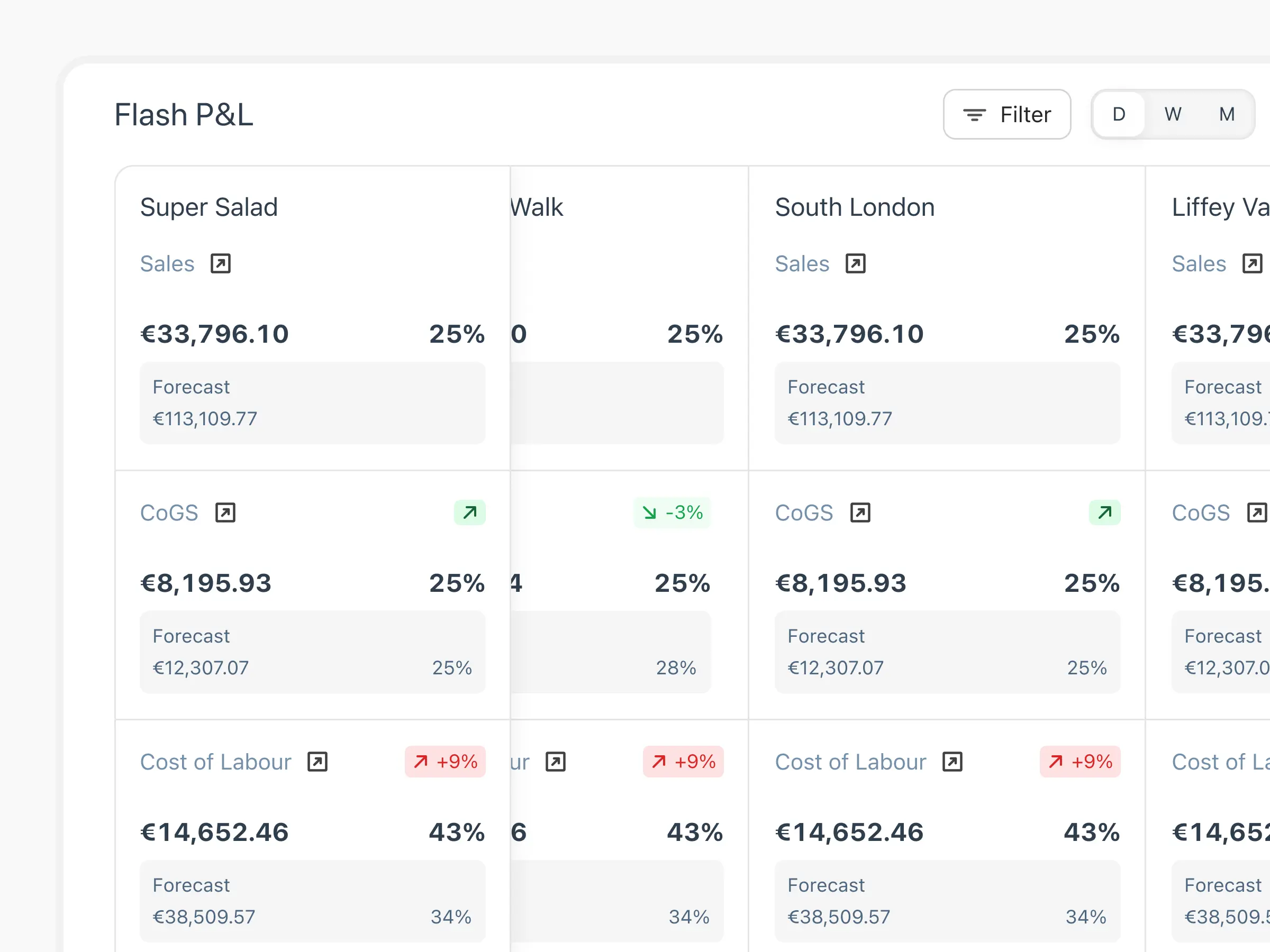Click Super Salad +9% labour trend badge
Image resolution: width=1270 pixels, height=952 pixels.
[x=445, y=762]
